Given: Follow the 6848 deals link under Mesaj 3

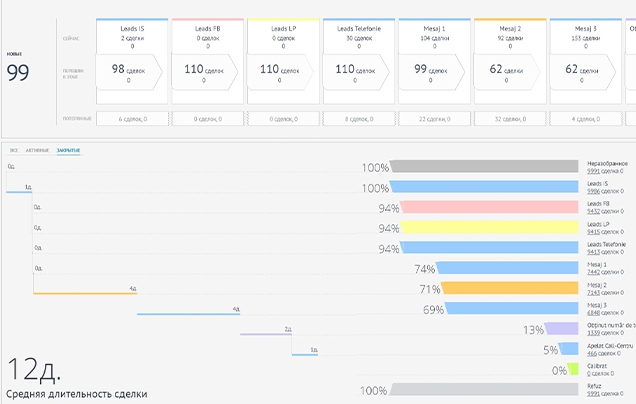Looking at the screenshot, I should click(x=592, y=311).
